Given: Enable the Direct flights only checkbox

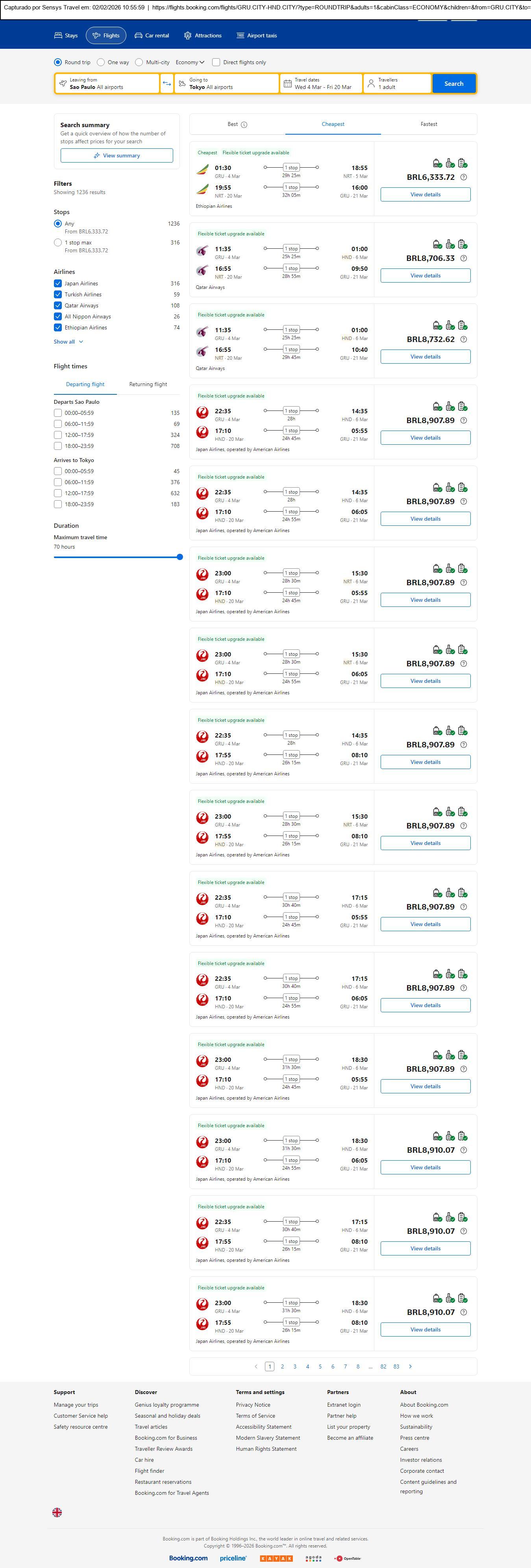Looking at the screenshot, I should [x=216, y=62].
